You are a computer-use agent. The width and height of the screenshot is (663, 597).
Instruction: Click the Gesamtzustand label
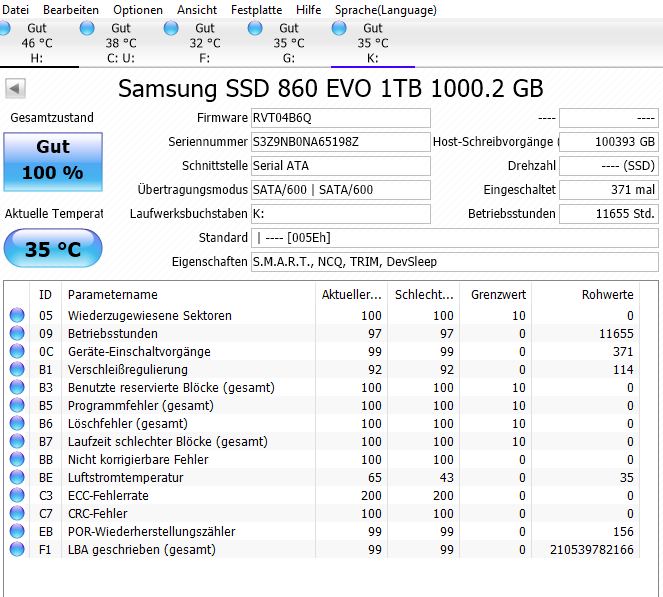point(52,118)
